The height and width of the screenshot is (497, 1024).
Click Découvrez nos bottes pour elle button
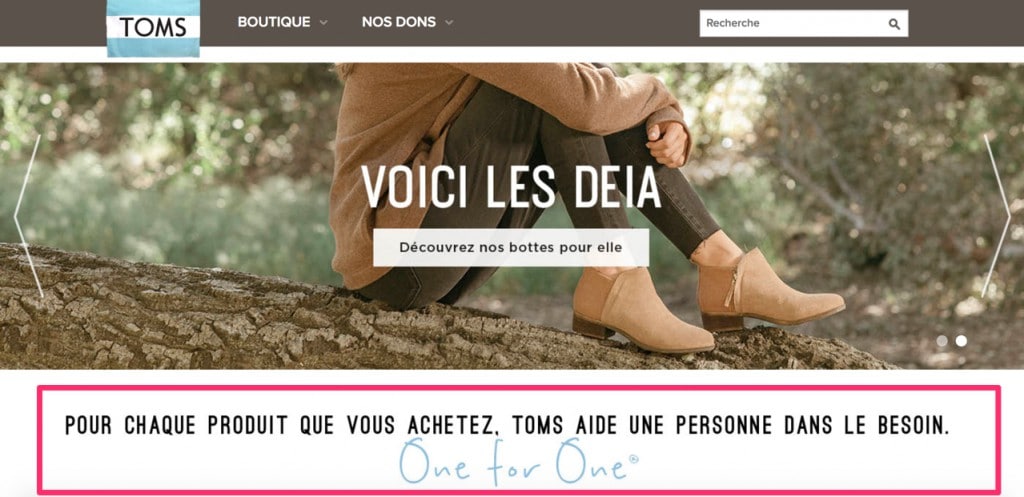tap(511, 248)
